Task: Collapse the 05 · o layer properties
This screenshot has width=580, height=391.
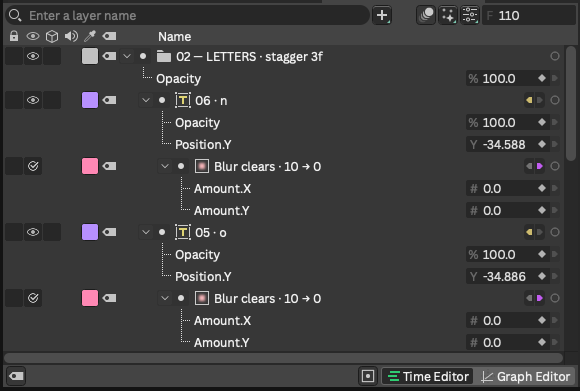Action: (x=146, y=232)
